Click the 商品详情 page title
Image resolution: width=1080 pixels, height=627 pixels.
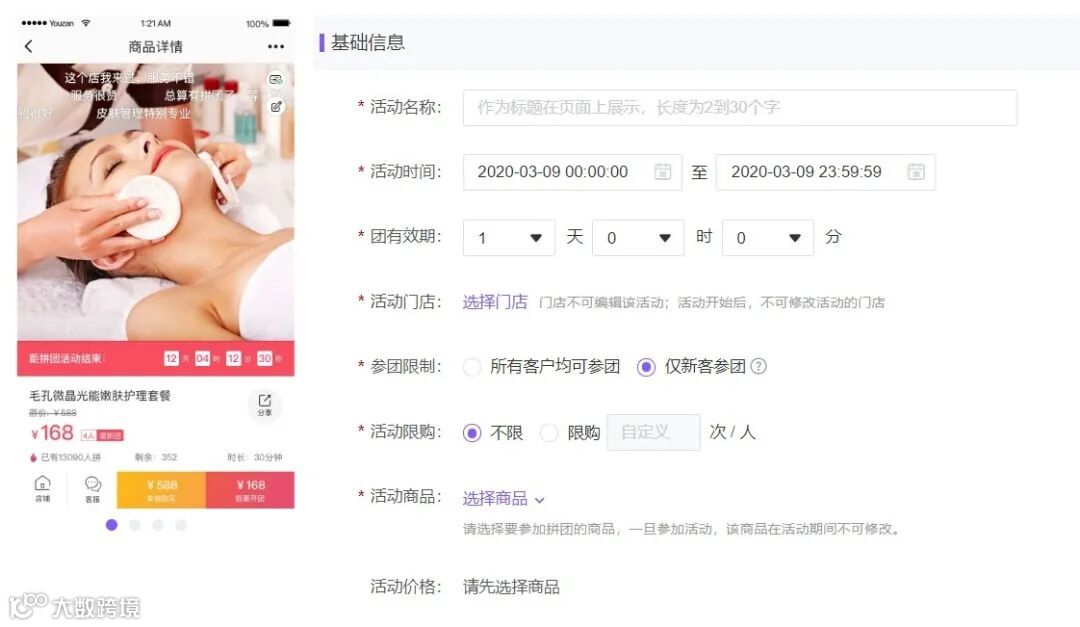[156, 47]
